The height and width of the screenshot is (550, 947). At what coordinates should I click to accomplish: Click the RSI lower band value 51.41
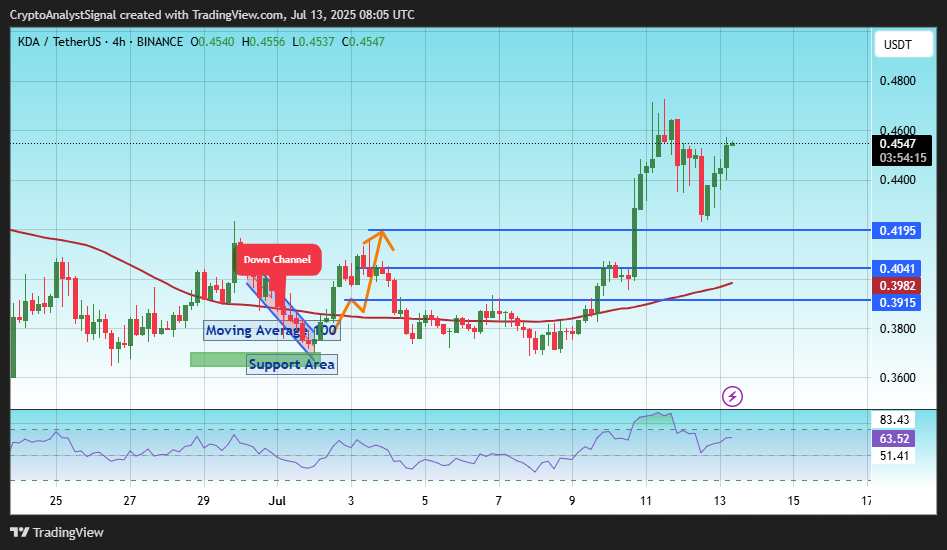[x=894, y=456]
